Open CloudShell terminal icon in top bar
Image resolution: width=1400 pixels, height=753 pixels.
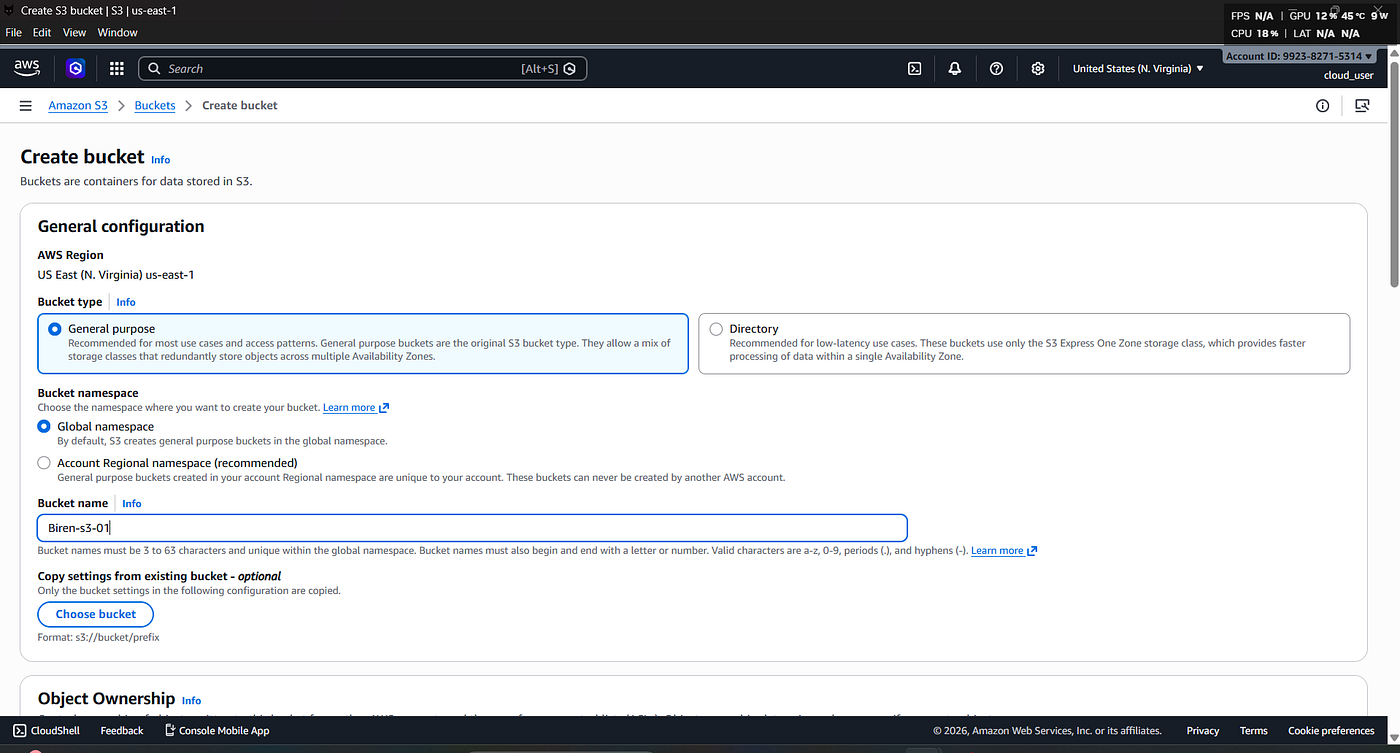pyautogui.click(x=914, y=69)
